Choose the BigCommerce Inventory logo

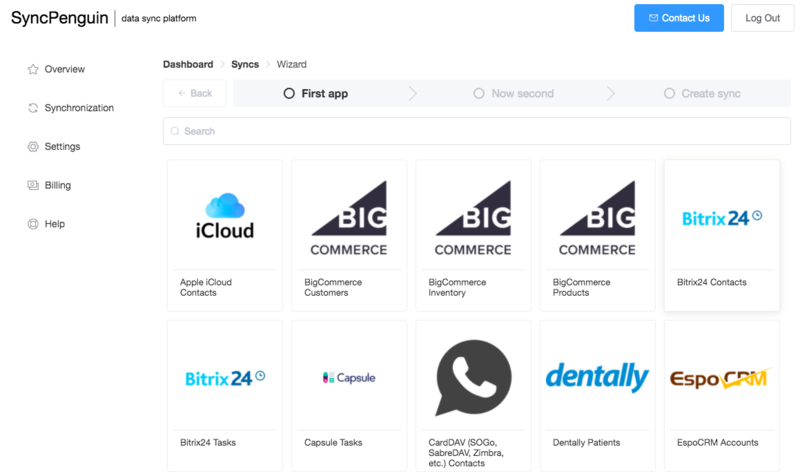473,218
